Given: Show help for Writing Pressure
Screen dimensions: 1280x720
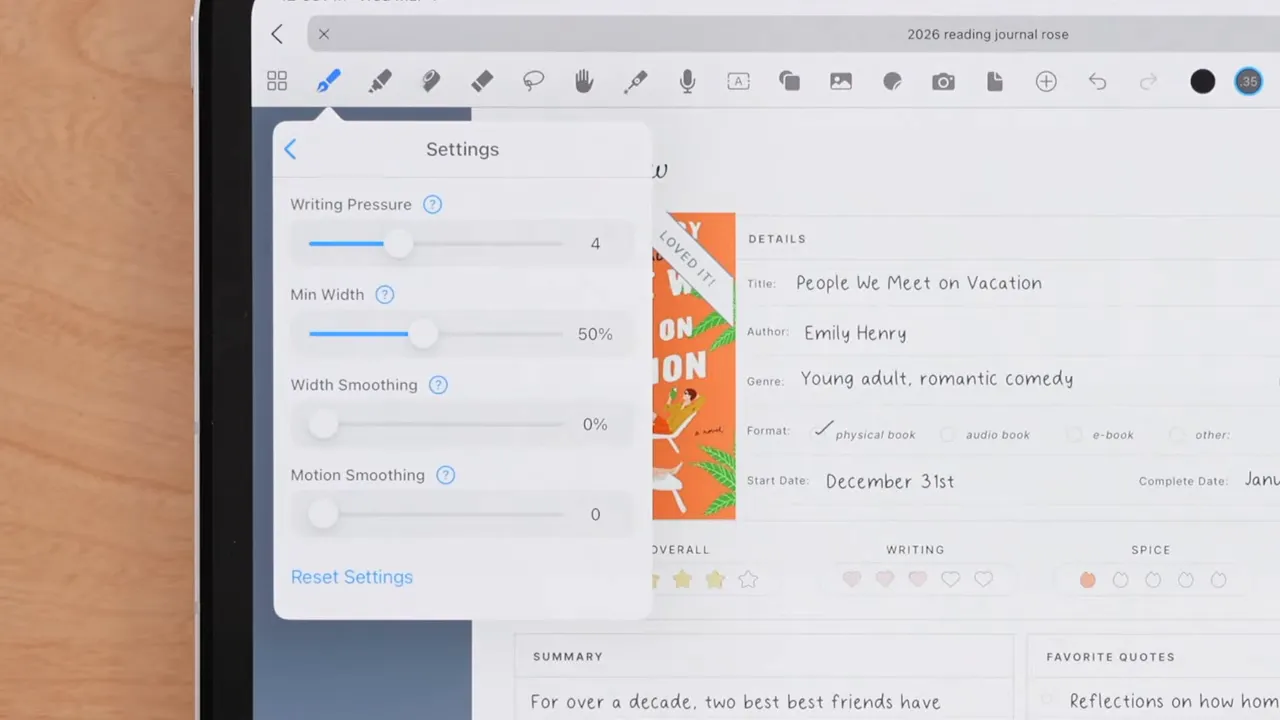Looking at the screenshot, I should point(432,204).
